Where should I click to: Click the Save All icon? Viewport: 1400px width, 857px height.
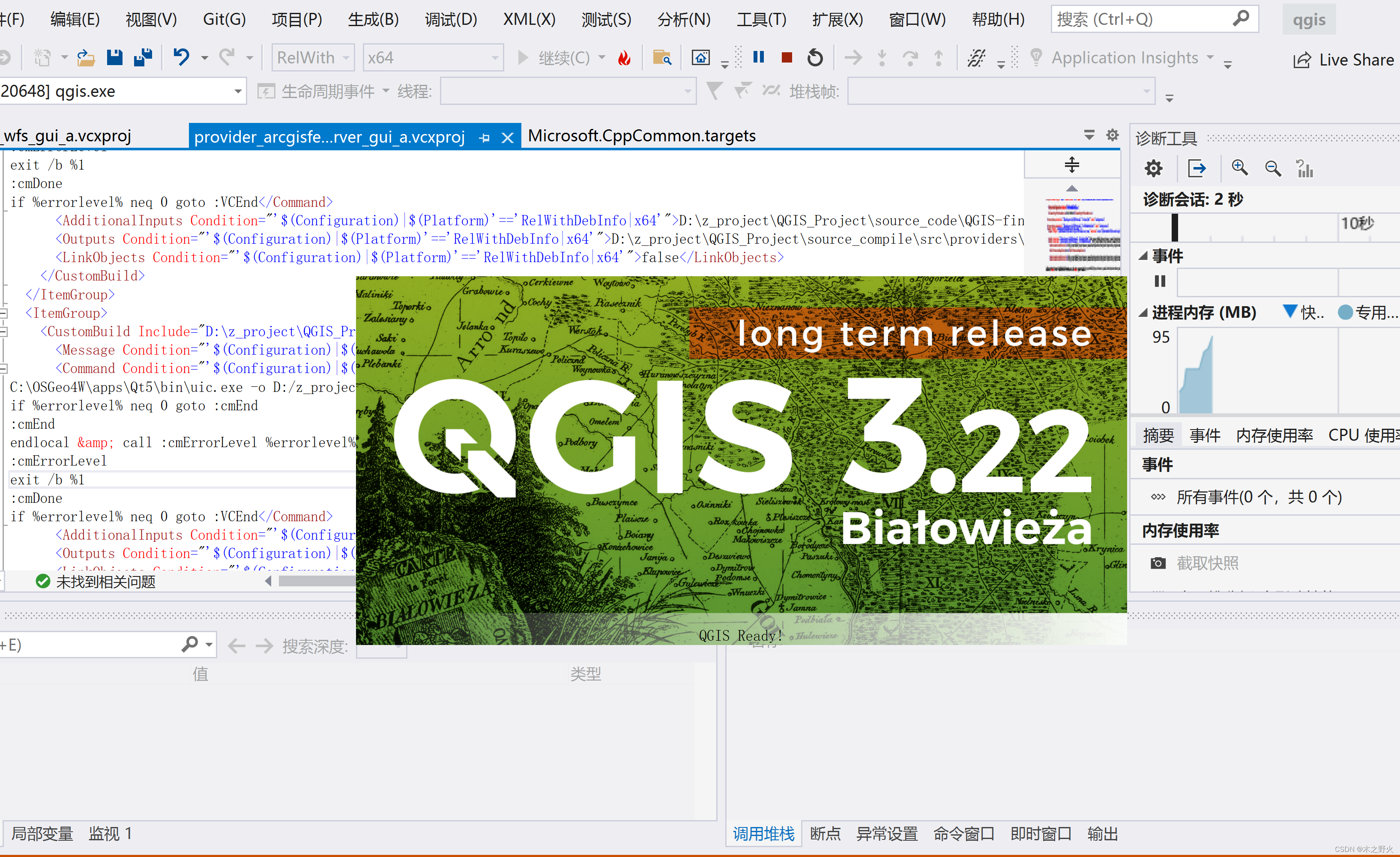(x=143, y=57)
